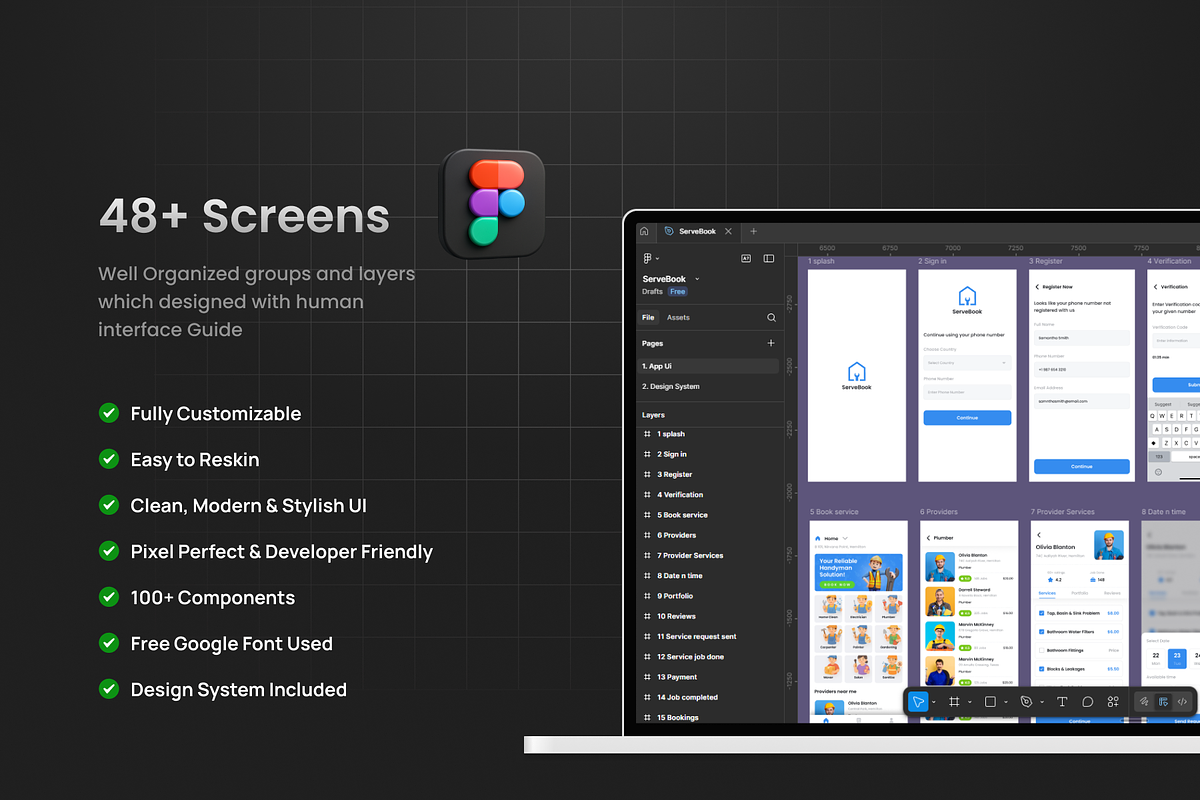Select the Text tool
This screenshot has width=1200, height=800.
point(1062,702)
